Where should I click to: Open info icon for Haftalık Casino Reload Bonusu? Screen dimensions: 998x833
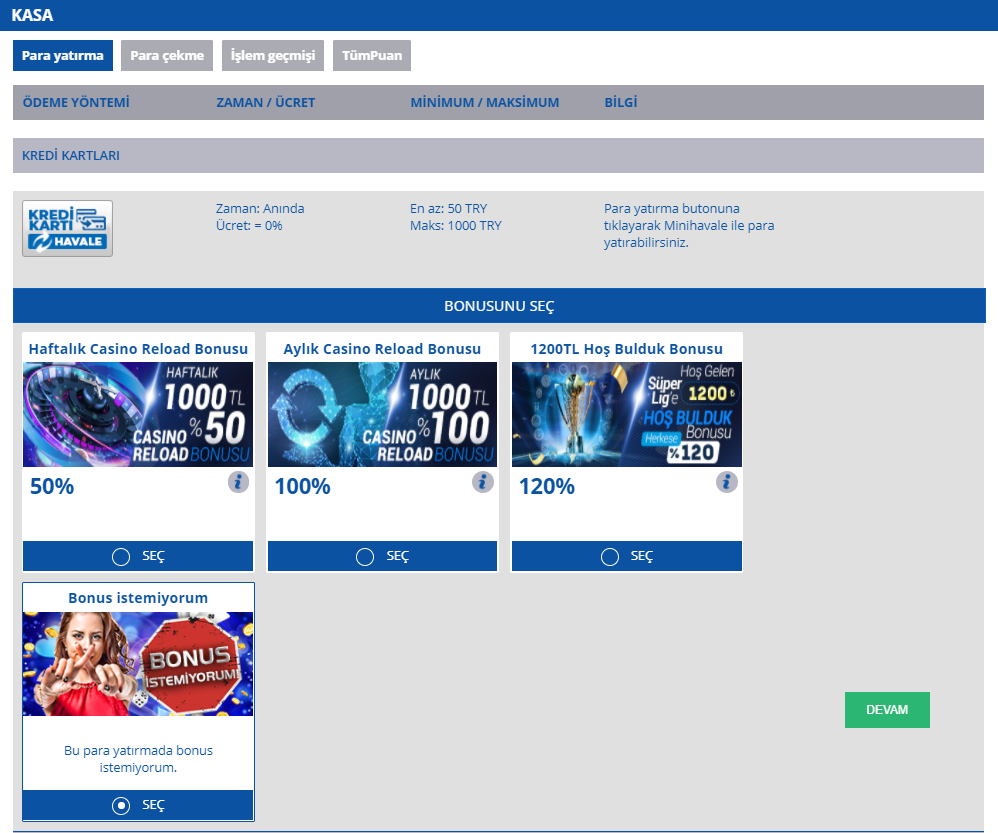(x=238, y=482)
